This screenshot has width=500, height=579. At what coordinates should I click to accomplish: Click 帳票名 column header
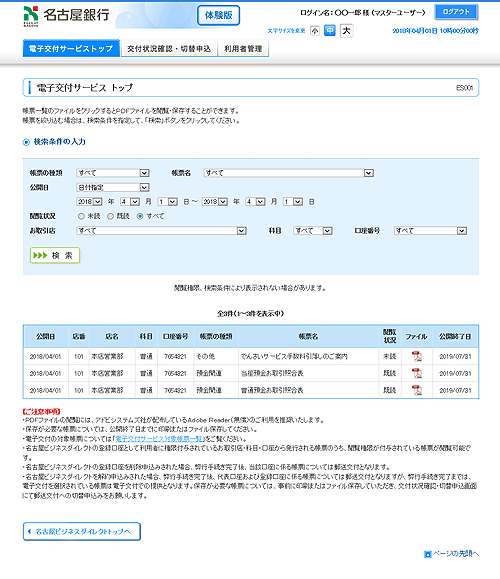tap(309, 336)
